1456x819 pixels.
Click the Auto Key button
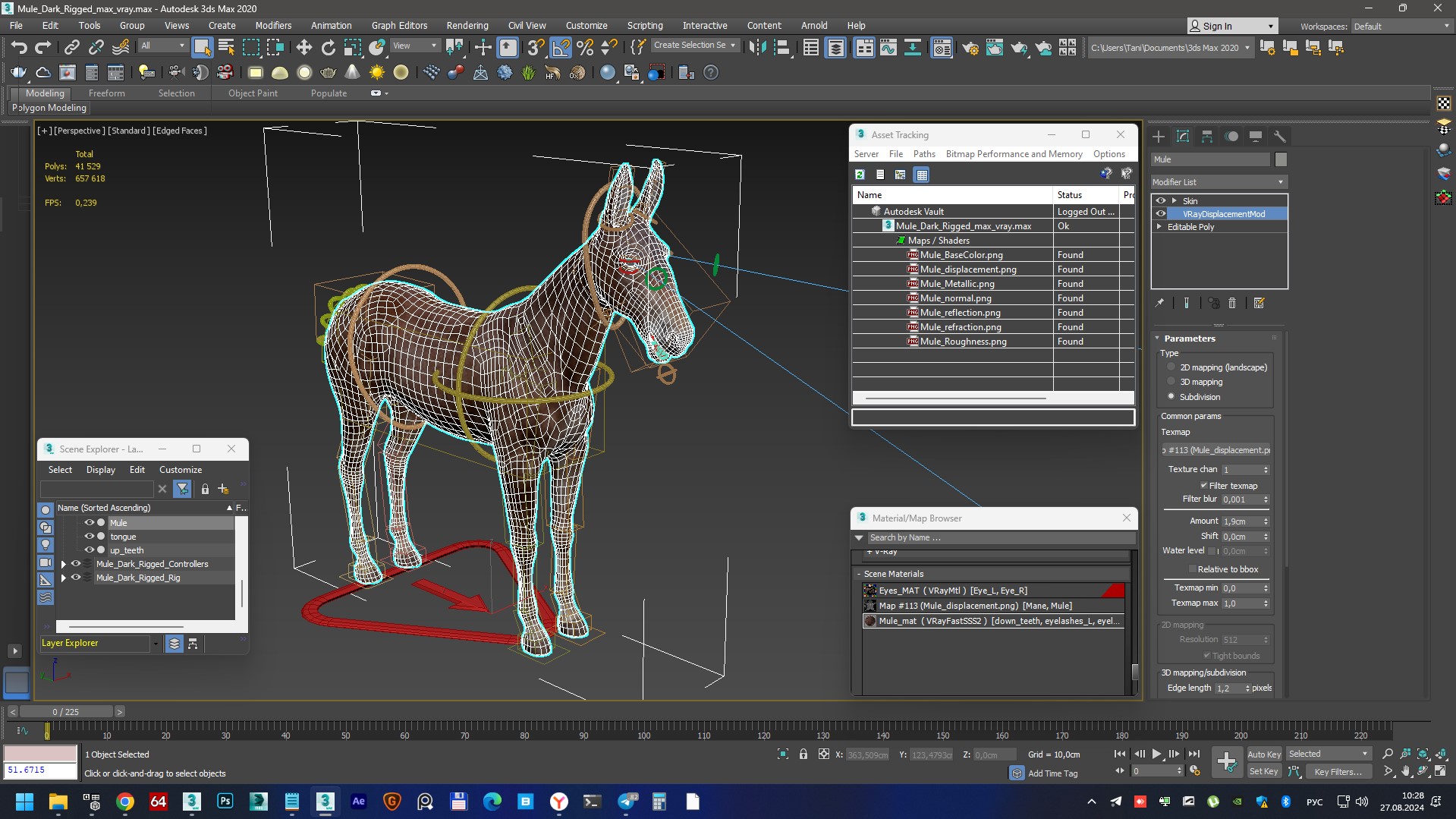tap(1264, 754)
